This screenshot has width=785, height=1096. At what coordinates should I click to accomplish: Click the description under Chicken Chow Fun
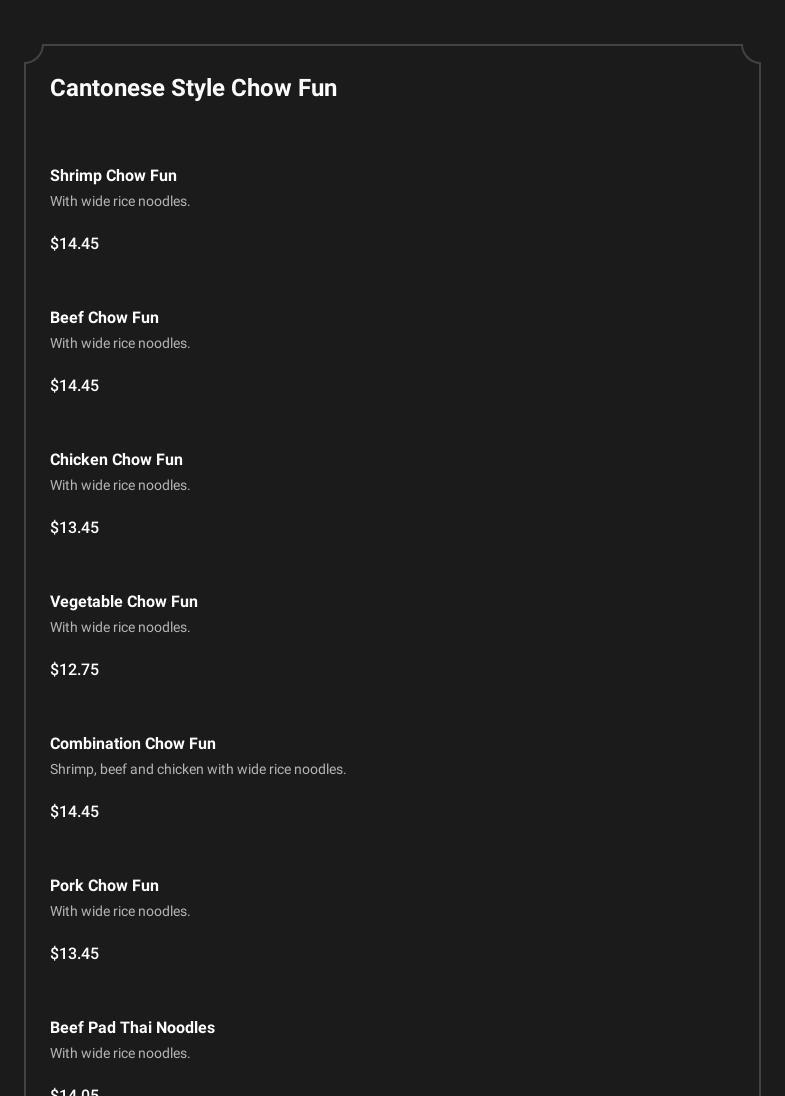coord(120,486)
